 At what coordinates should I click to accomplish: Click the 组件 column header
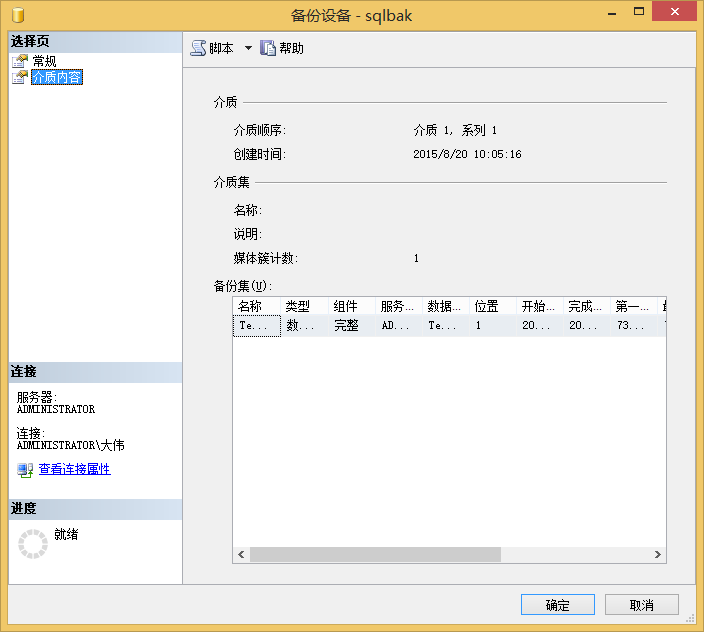click(352, 306)
